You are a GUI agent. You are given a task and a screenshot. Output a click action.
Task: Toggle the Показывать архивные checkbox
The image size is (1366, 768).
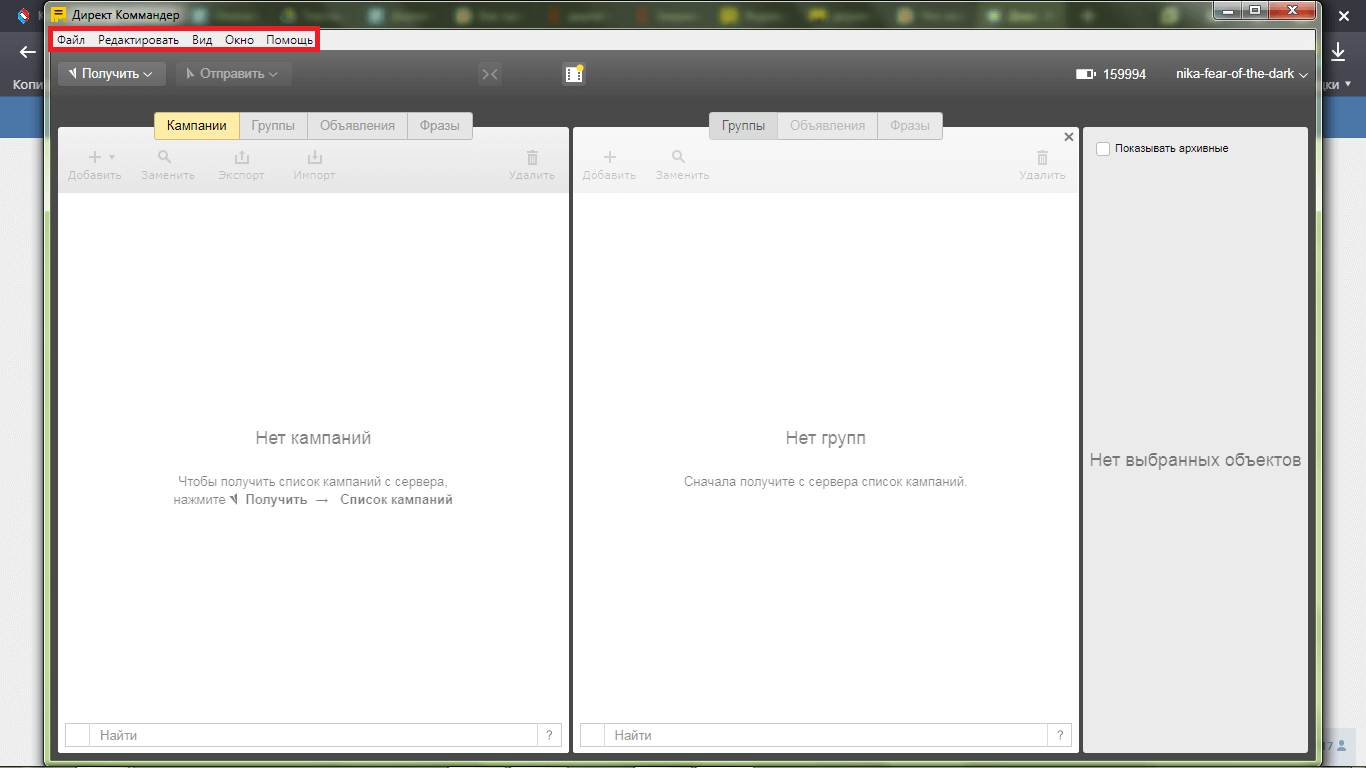point(1103,149)
